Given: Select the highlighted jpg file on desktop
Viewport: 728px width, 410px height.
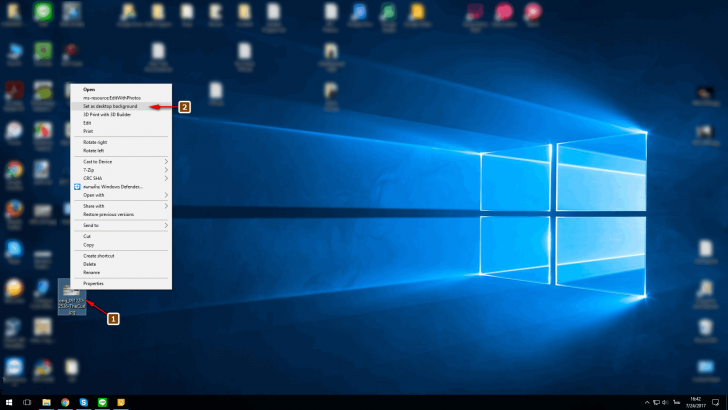Looking at the screenshot, I should [72, 297].
